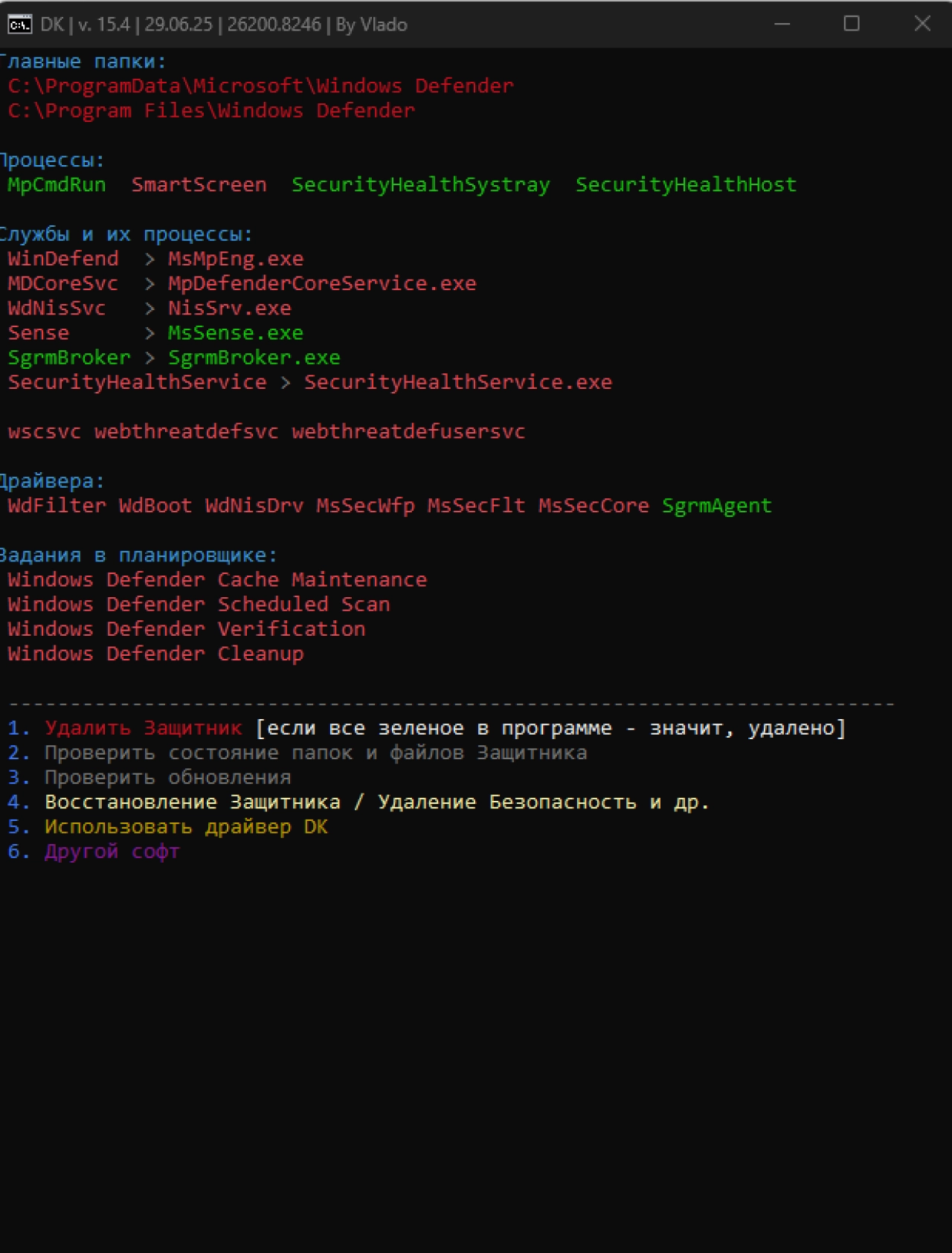The height and width of the screenshot is (1253, 952).
Task: Click the 'Главные папки:' heading
Action: click(82, 61)
